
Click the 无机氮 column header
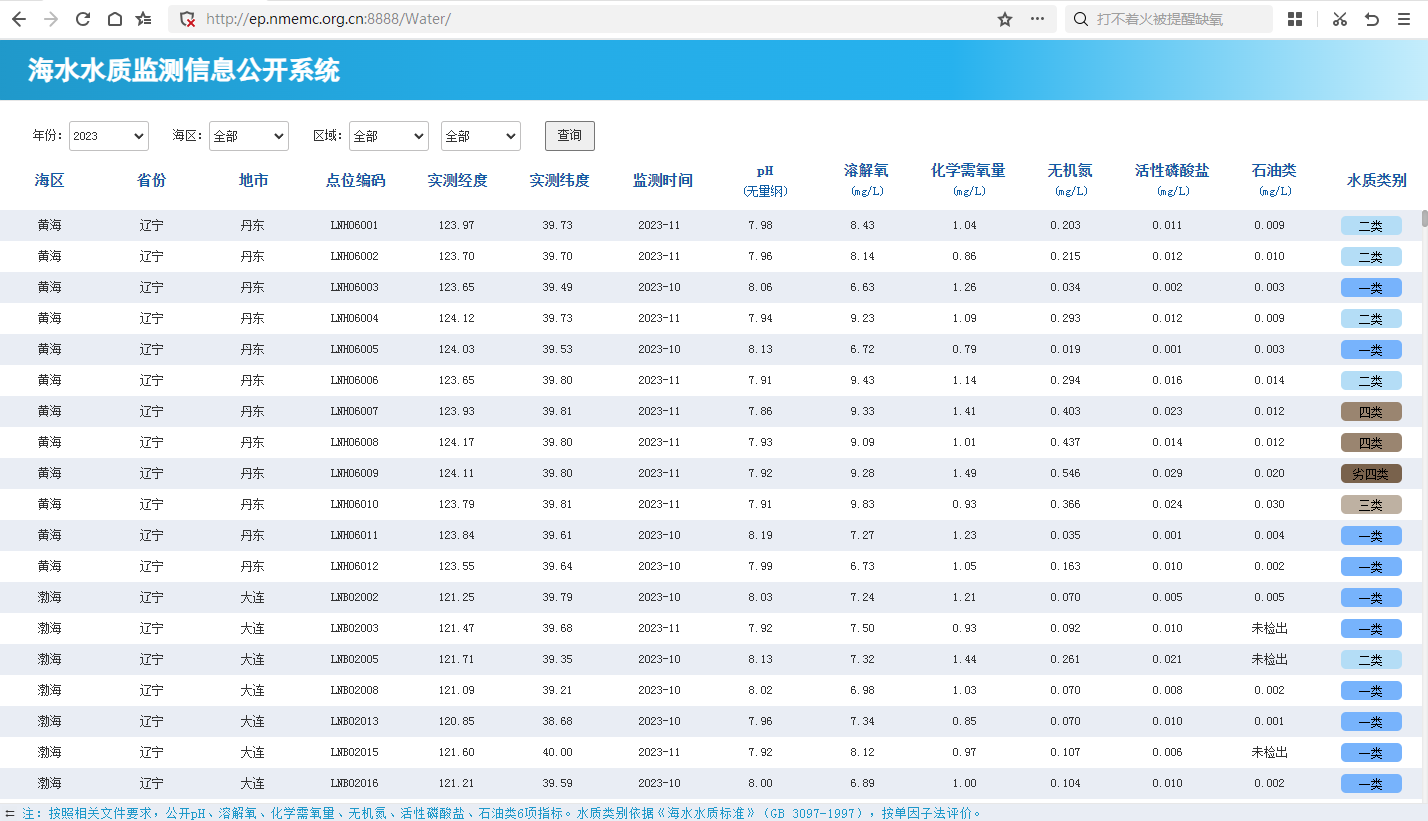(1070, 180)
